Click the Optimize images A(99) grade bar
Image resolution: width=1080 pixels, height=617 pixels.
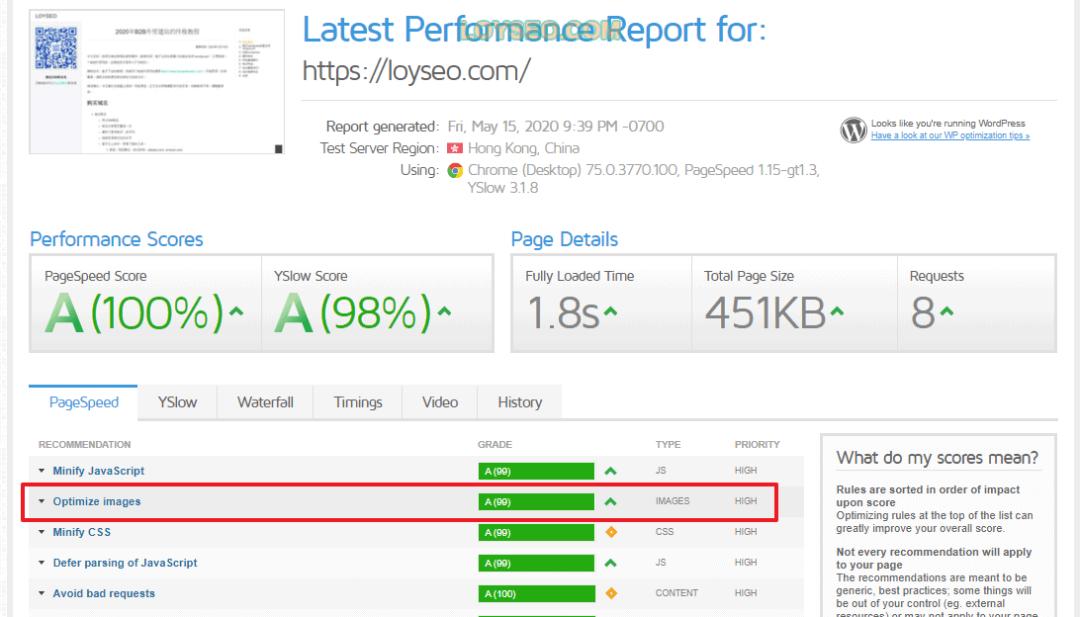pos(536,502)
